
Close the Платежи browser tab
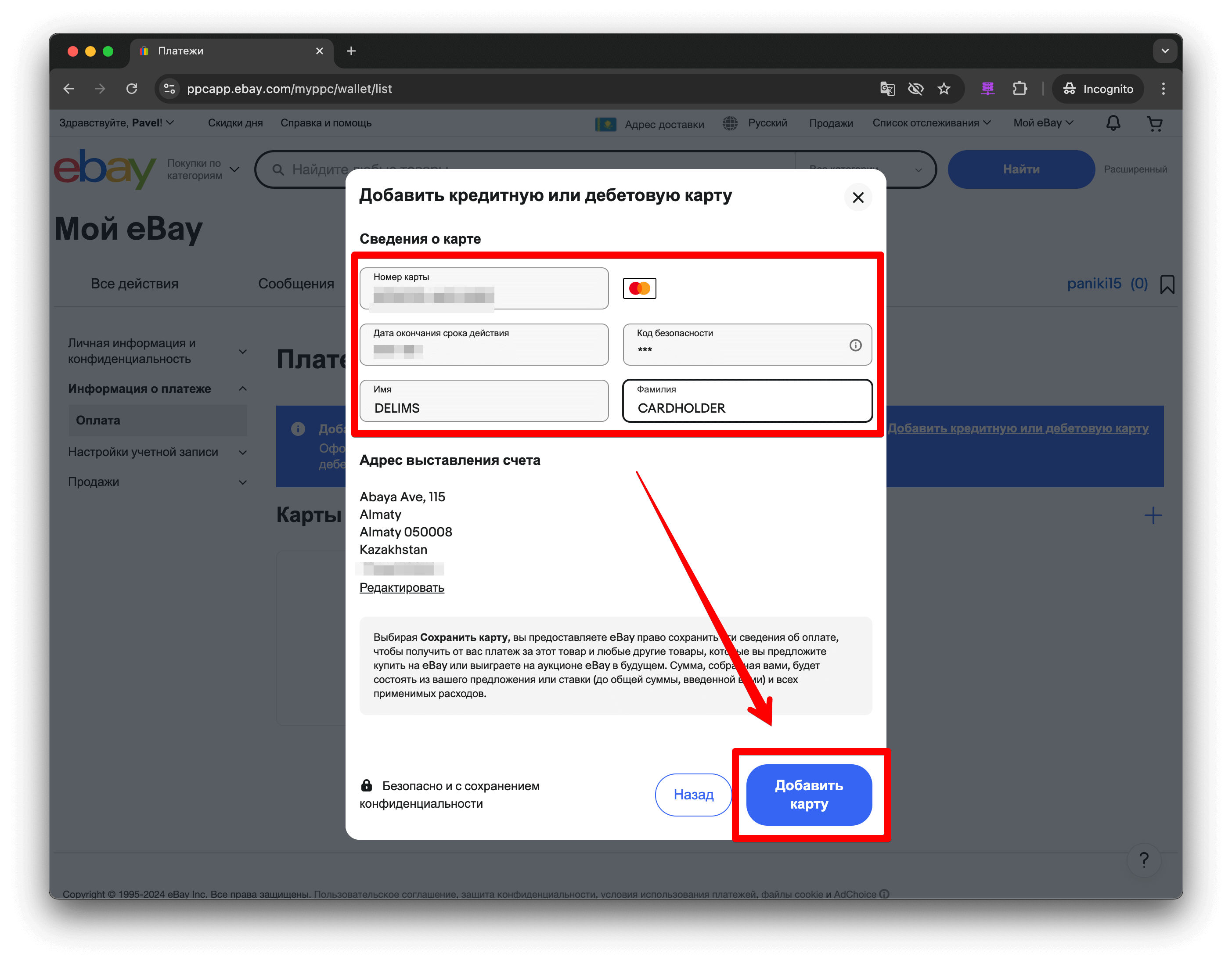tap(320, 51)
